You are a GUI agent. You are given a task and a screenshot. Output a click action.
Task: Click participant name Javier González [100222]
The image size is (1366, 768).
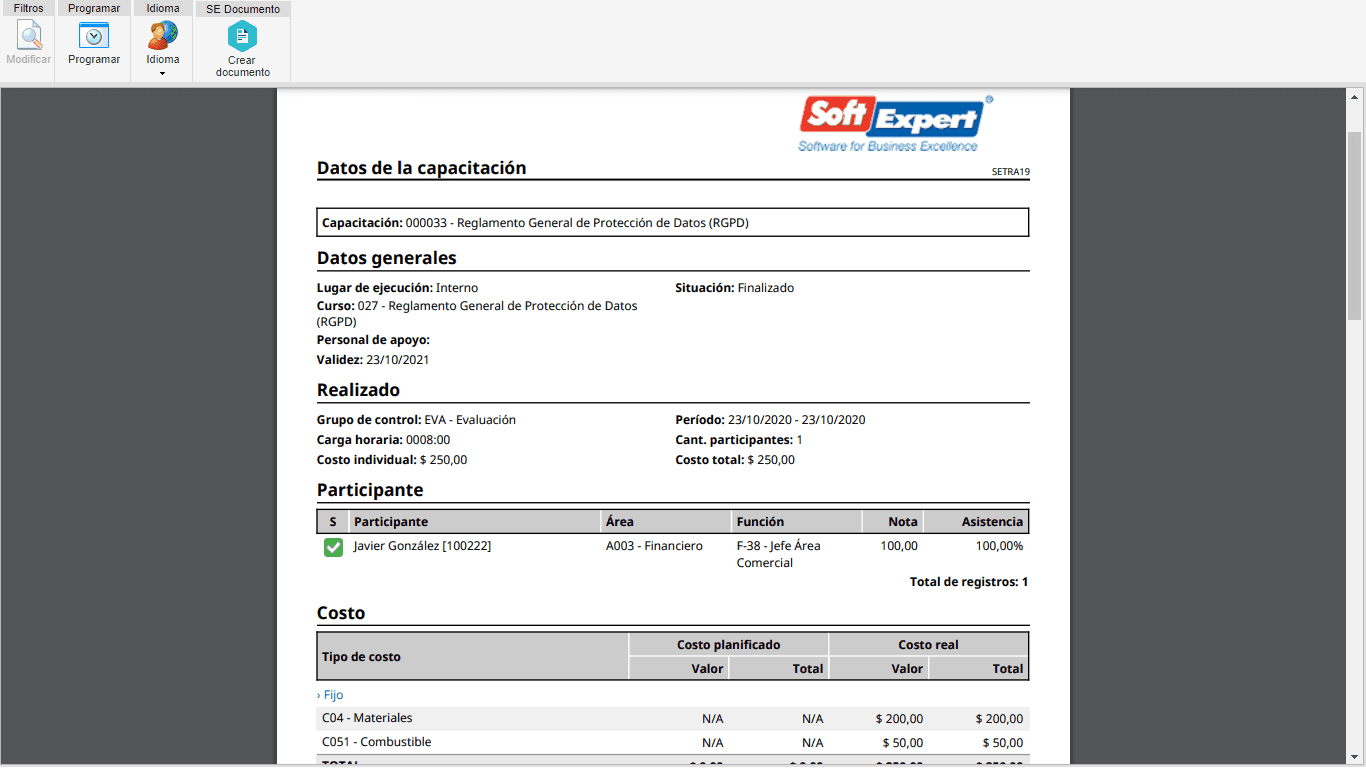click(x=422, y=546)
